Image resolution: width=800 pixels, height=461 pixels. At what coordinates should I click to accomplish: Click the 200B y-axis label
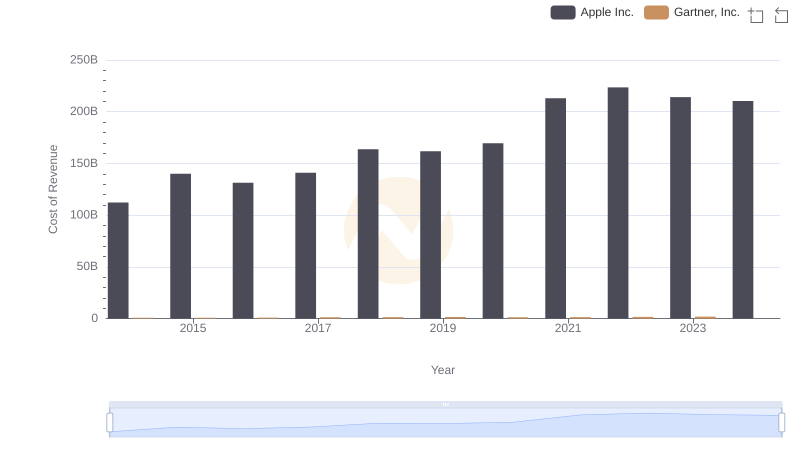(x=84, y=111)
